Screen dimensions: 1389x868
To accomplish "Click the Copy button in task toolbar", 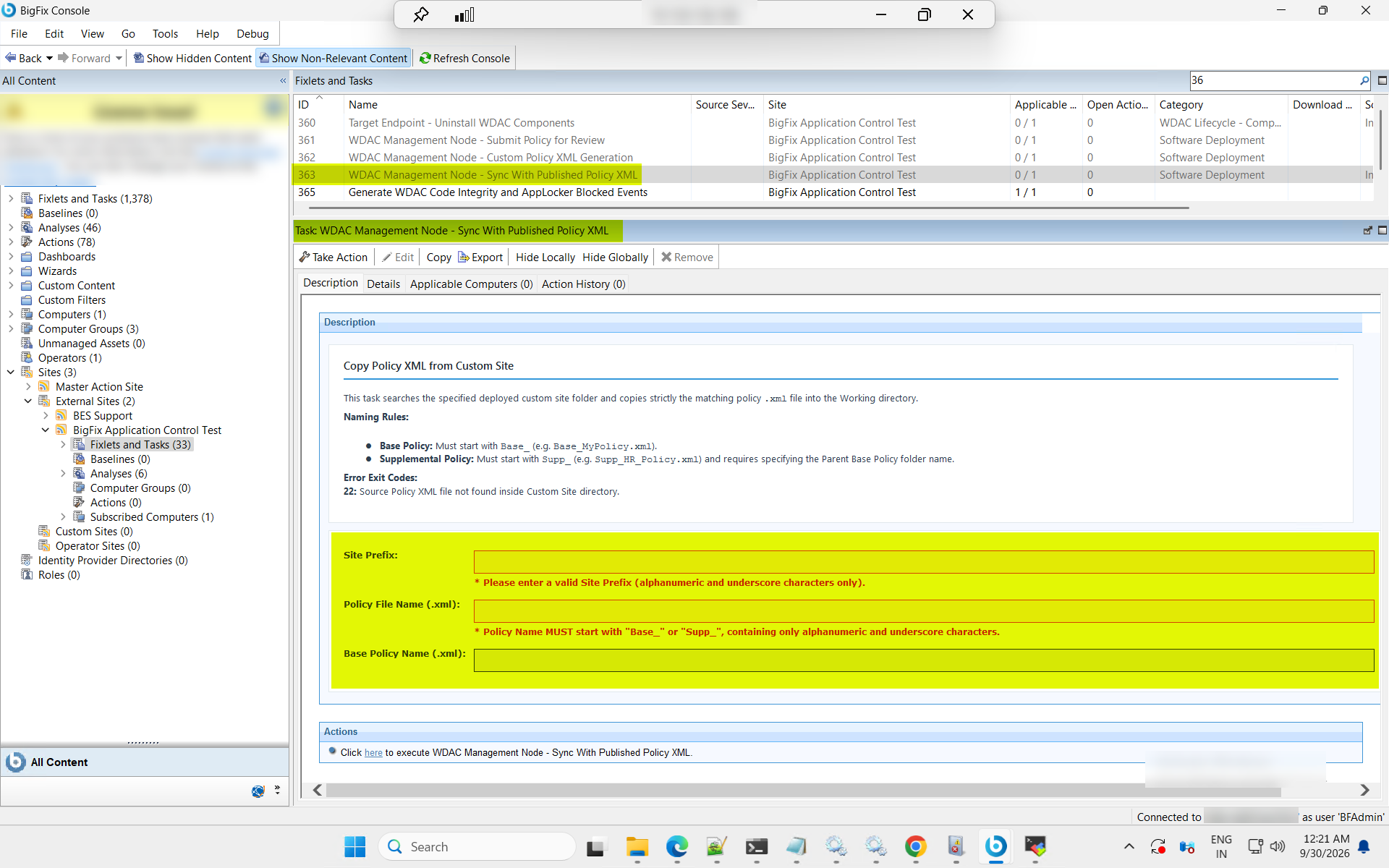I will 438,257.
